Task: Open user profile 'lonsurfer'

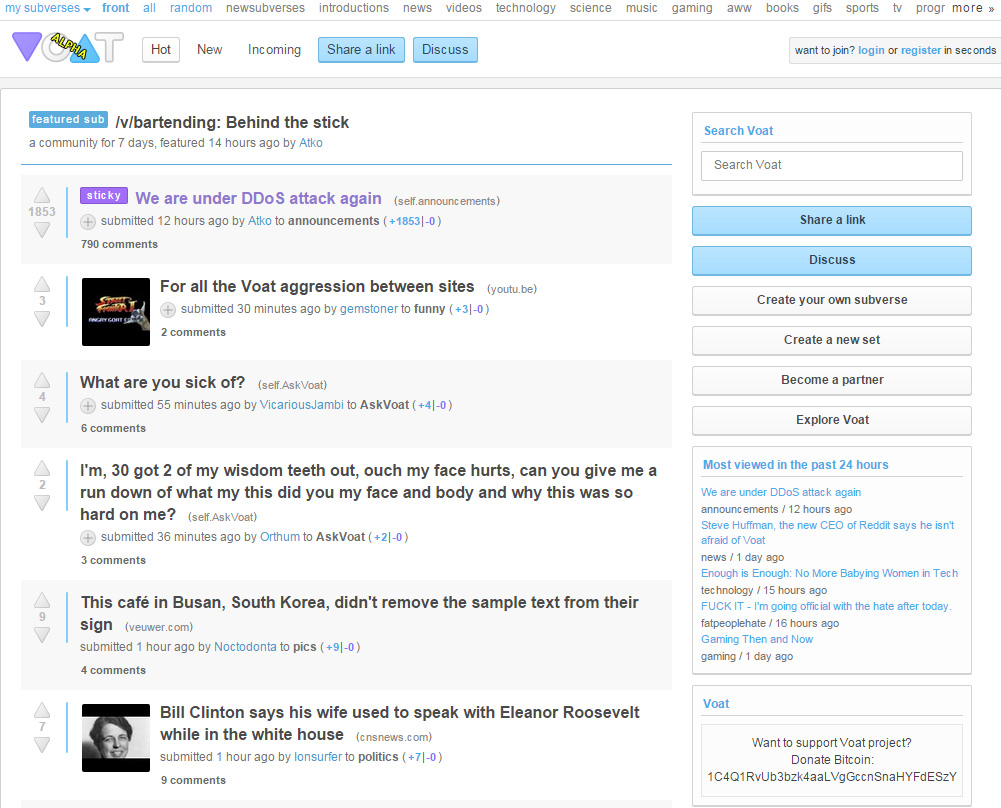Action: coord(318,757)
